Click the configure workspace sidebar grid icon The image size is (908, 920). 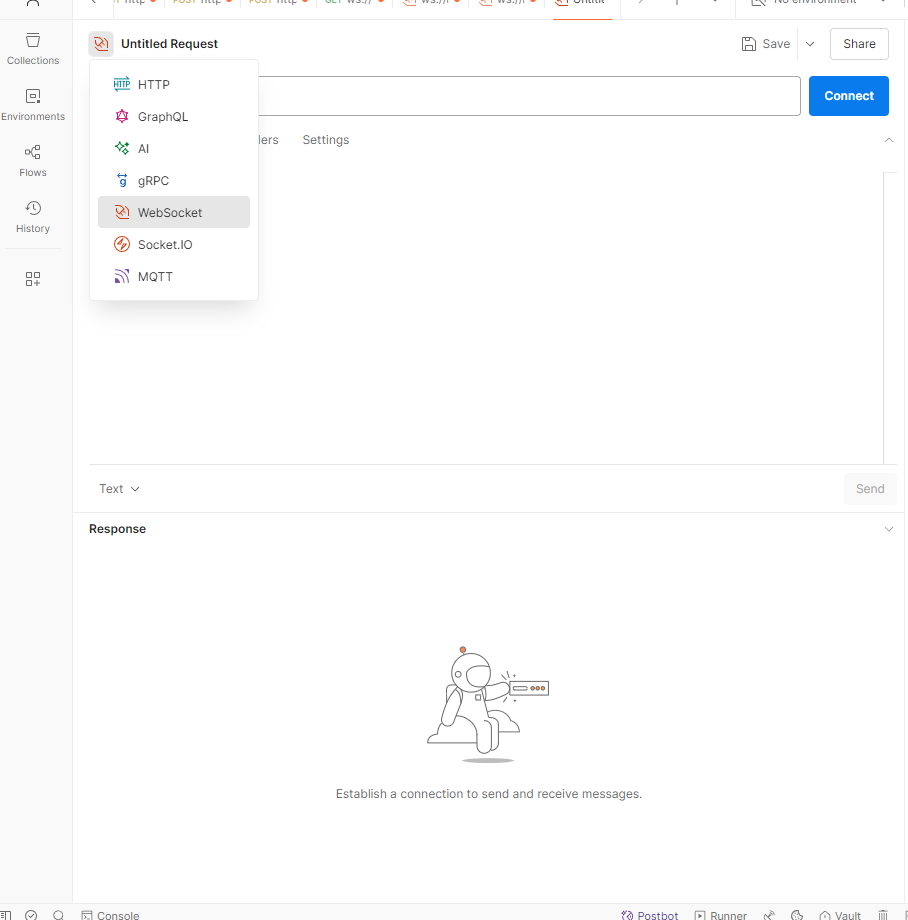click(33, 279)
